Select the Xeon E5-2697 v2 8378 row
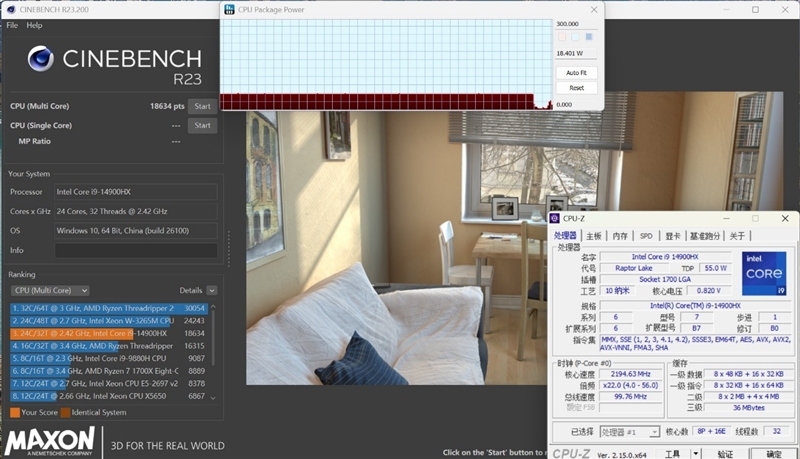Viewport: 800px width, 459px height. click(x=109, y=384)
